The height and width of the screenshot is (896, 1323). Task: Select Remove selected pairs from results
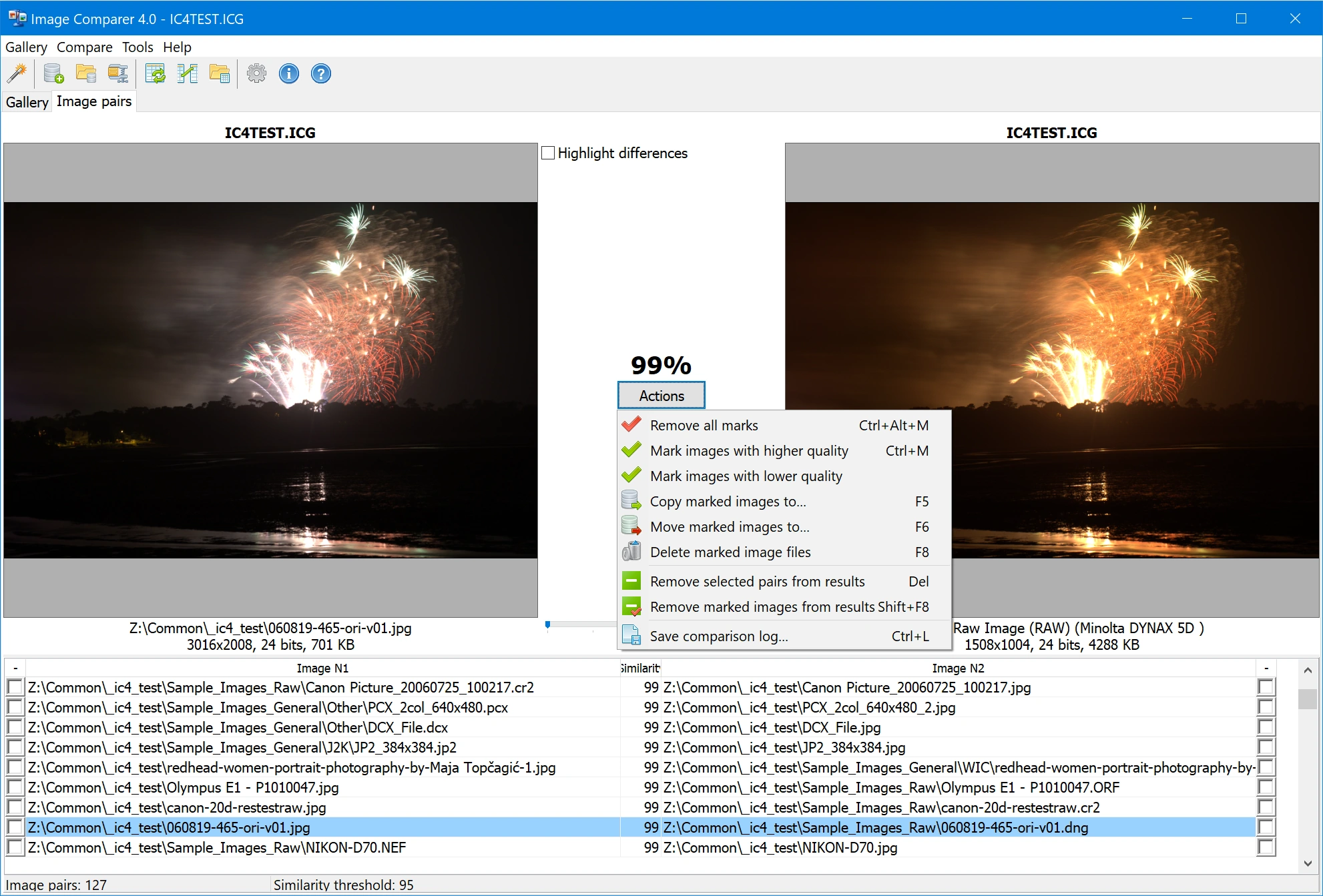(x=784, y=581)
